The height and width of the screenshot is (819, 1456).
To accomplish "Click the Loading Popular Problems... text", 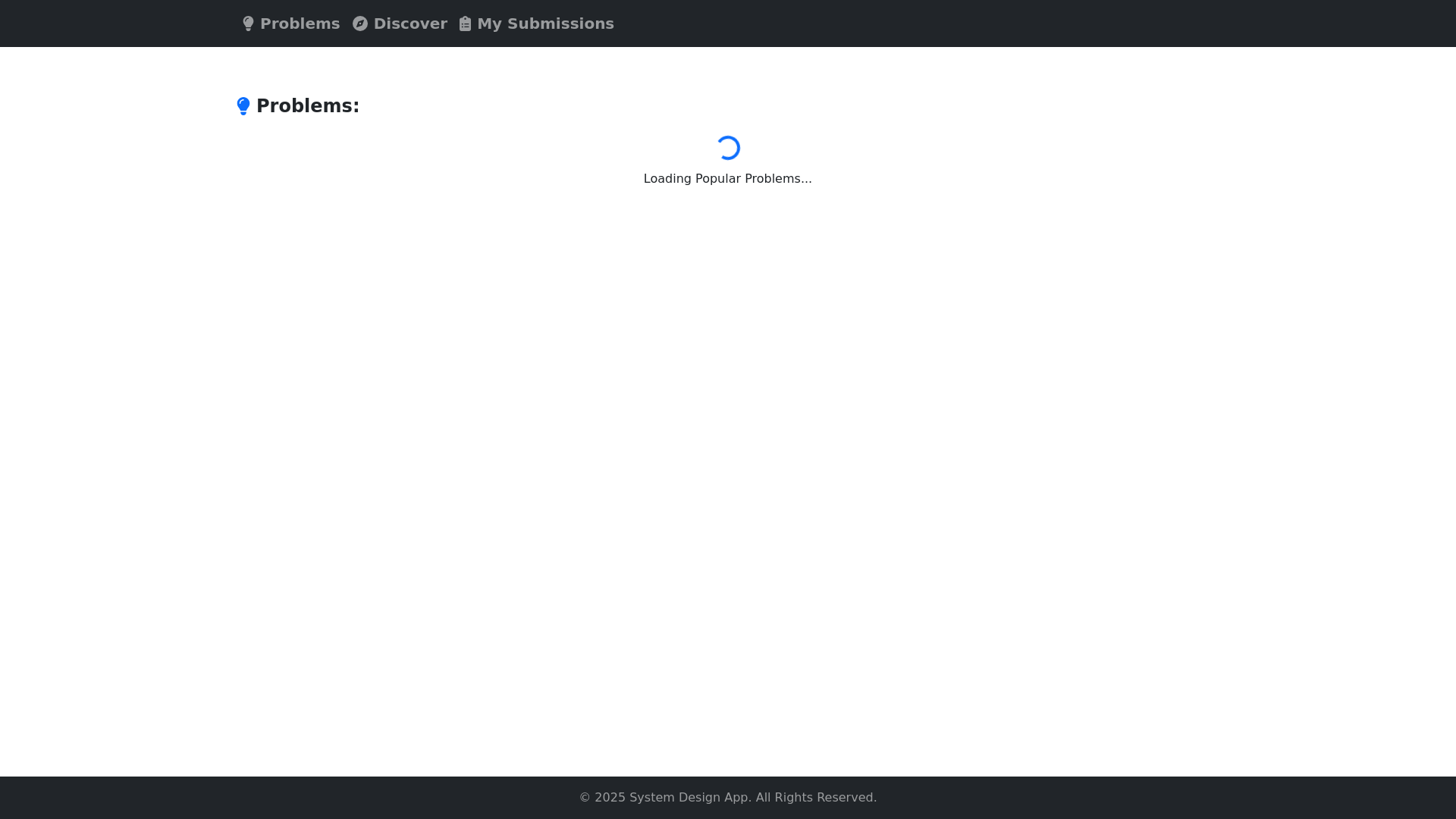I will click(728, 179).
